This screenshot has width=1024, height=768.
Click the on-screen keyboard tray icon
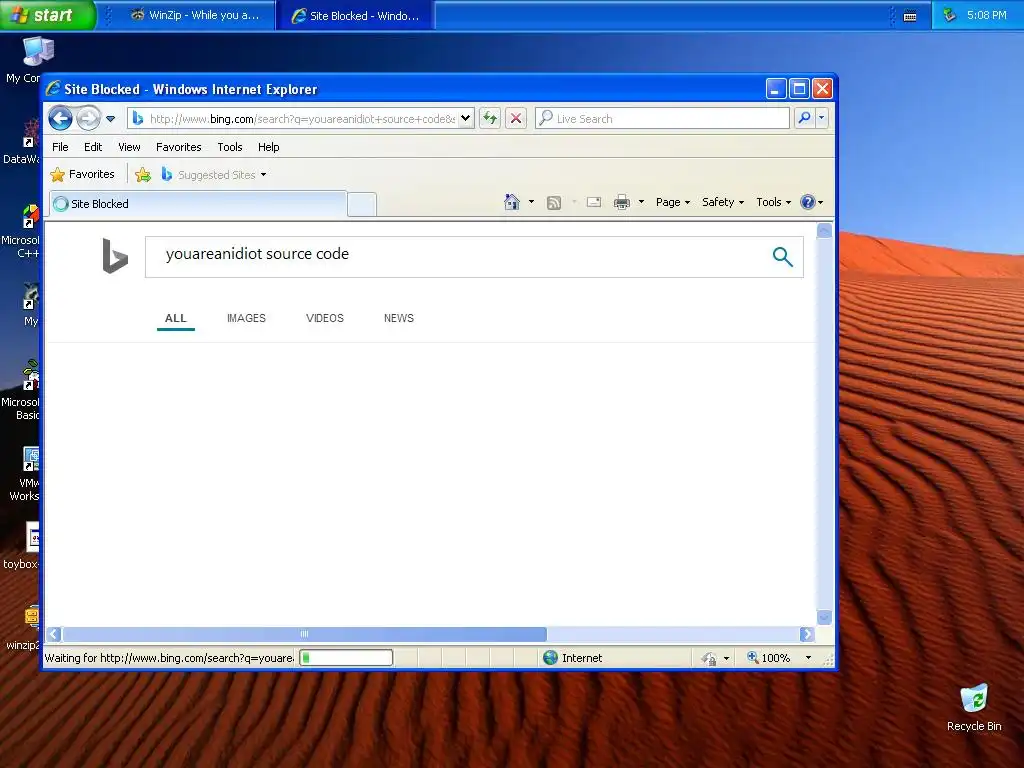(910, 16)
